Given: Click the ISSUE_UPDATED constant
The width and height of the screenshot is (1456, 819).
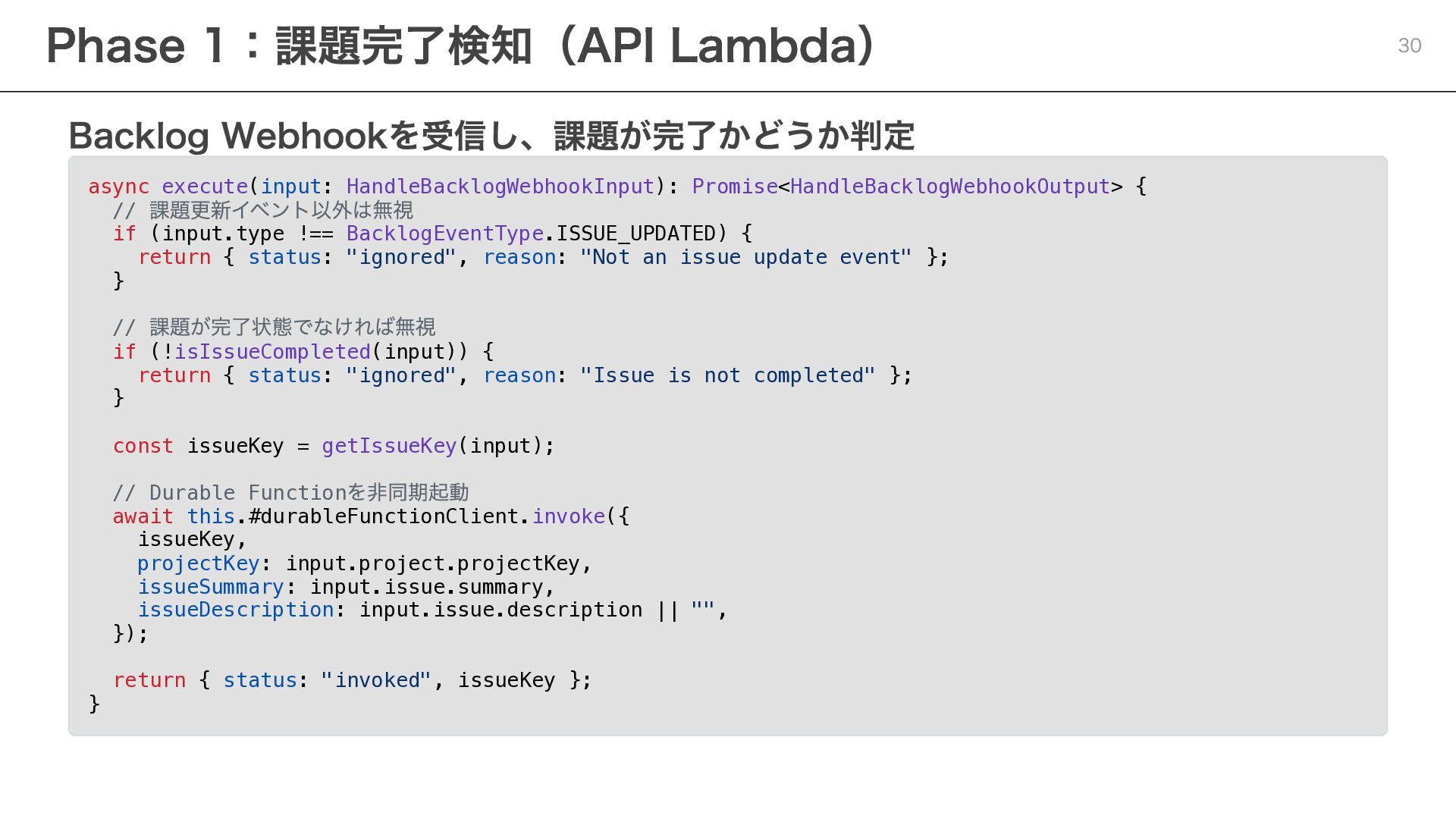Looking at the screenshot, I should pyautogui.click(x=636, y=234).
